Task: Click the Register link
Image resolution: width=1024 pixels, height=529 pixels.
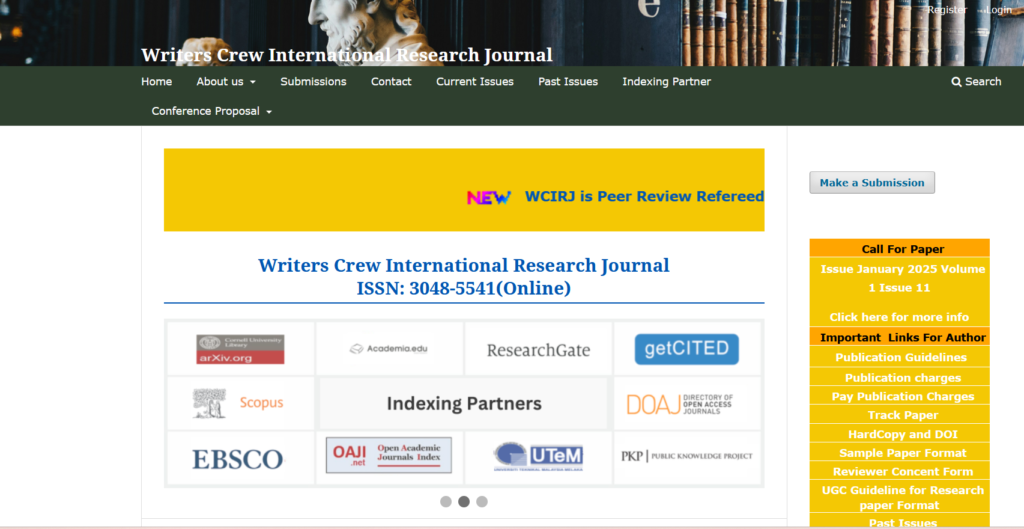Action: pyautogui.click(x=947, y=10)
